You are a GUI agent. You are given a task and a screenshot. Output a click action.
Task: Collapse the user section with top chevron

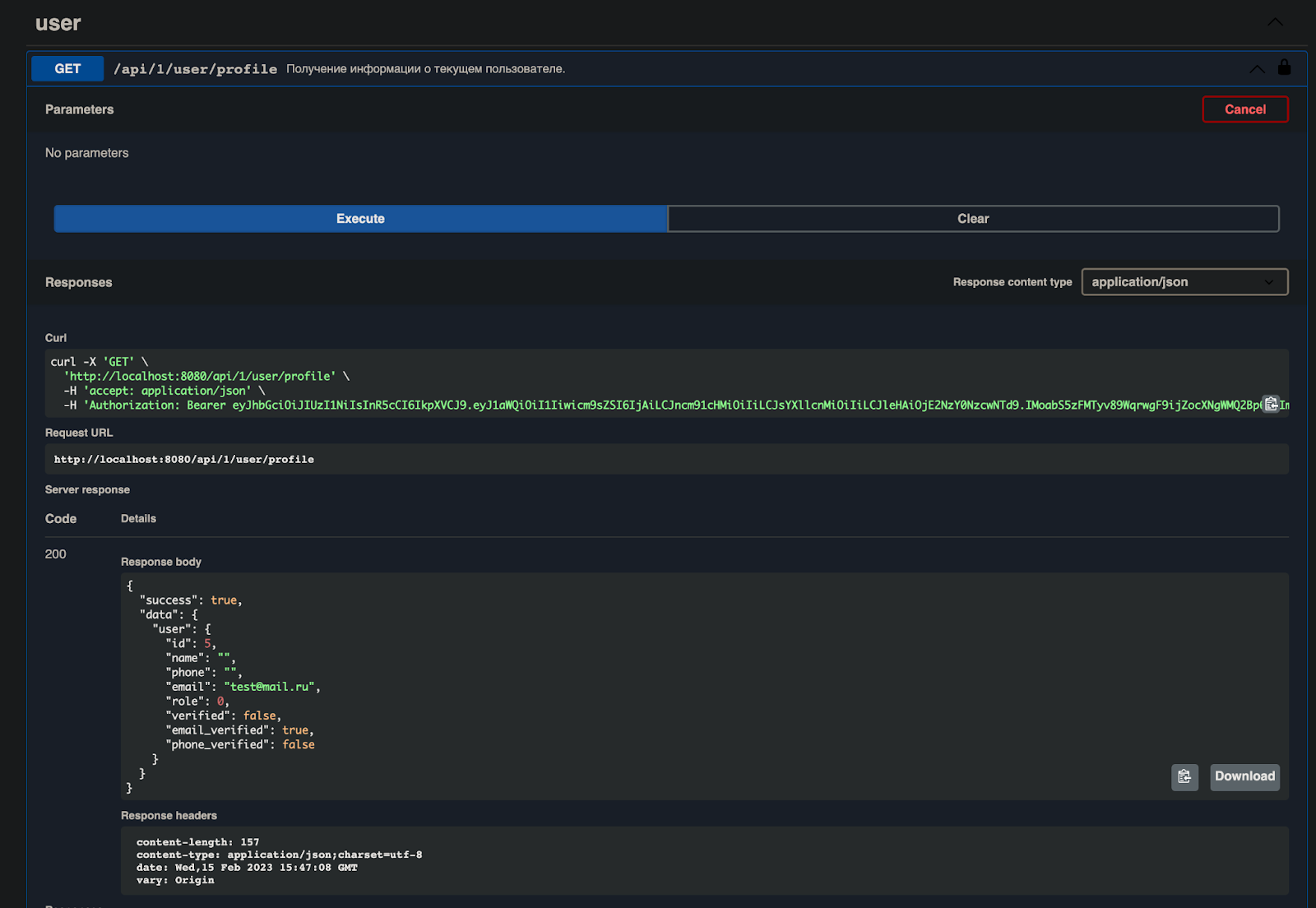1275,22
